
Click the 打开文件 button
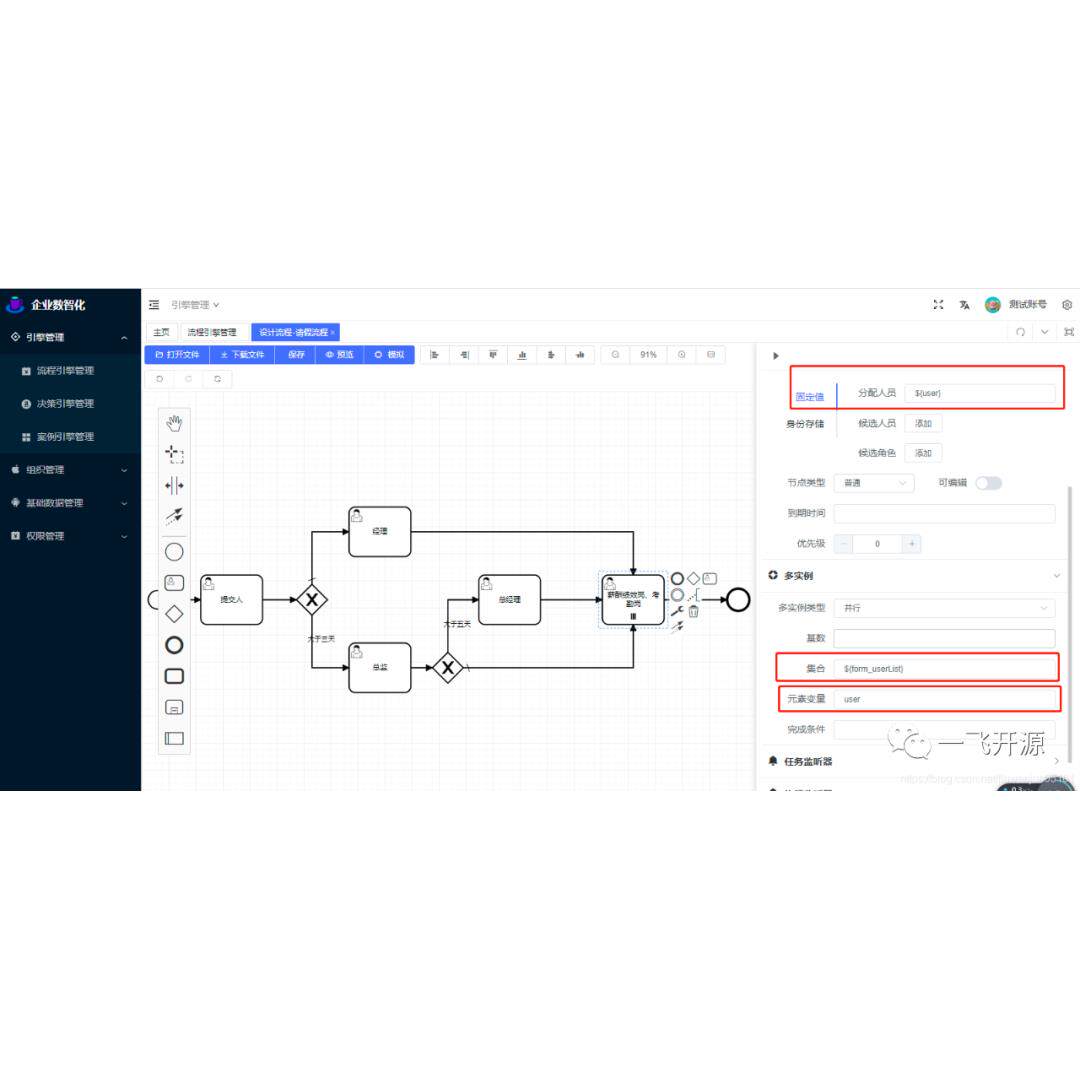[x=177, y=355]
